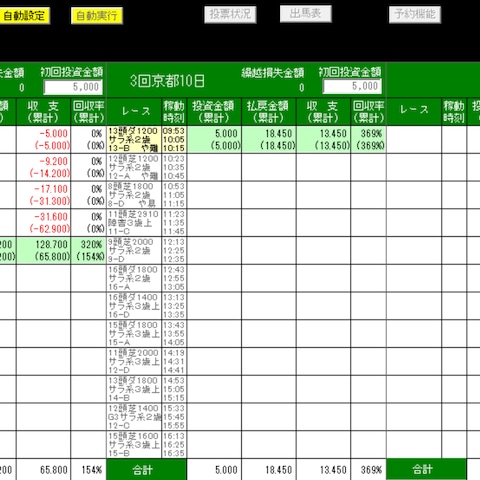Screen dimensions: 480x480
Task: Open the 出馬表 button
Action: pyautogui.click(x=306, y=14)
